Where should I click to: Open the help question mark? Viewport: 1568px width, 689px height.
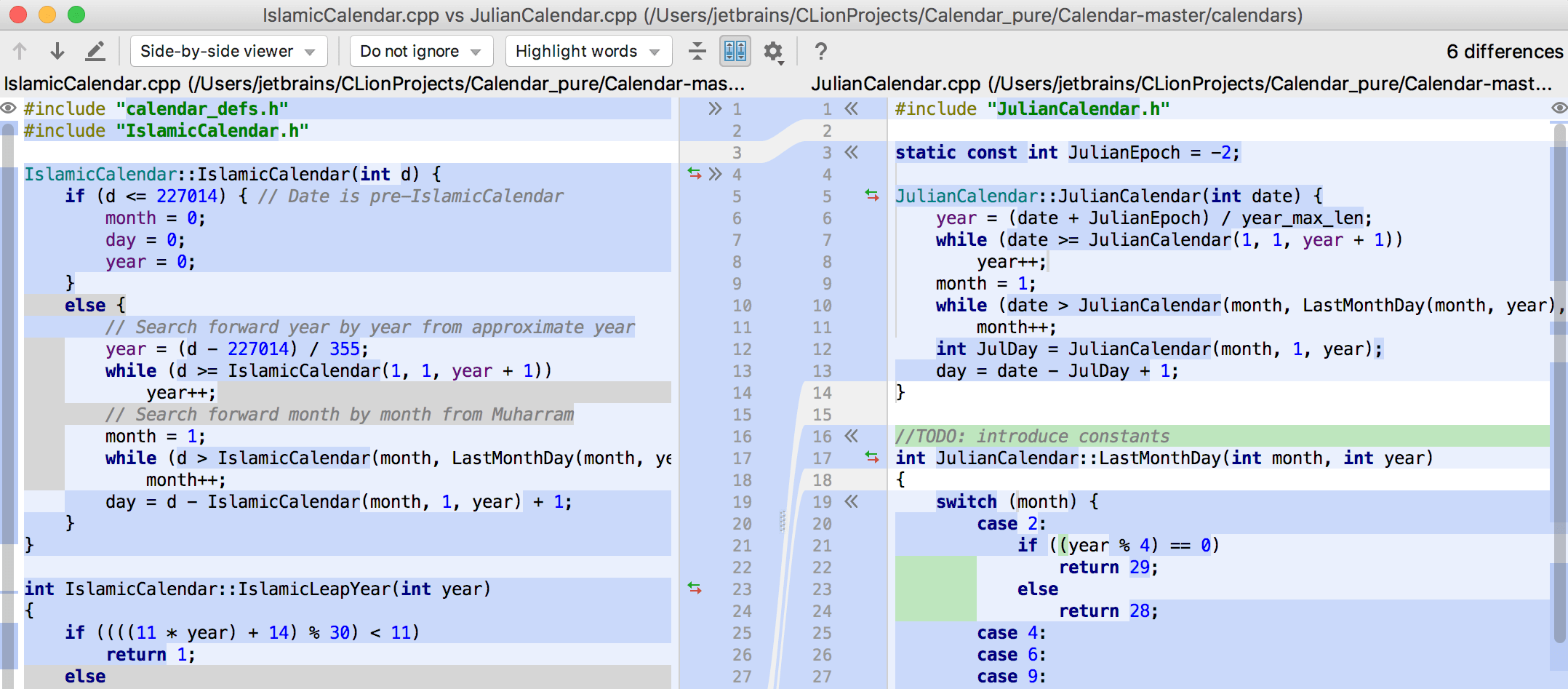coord(820,51)
